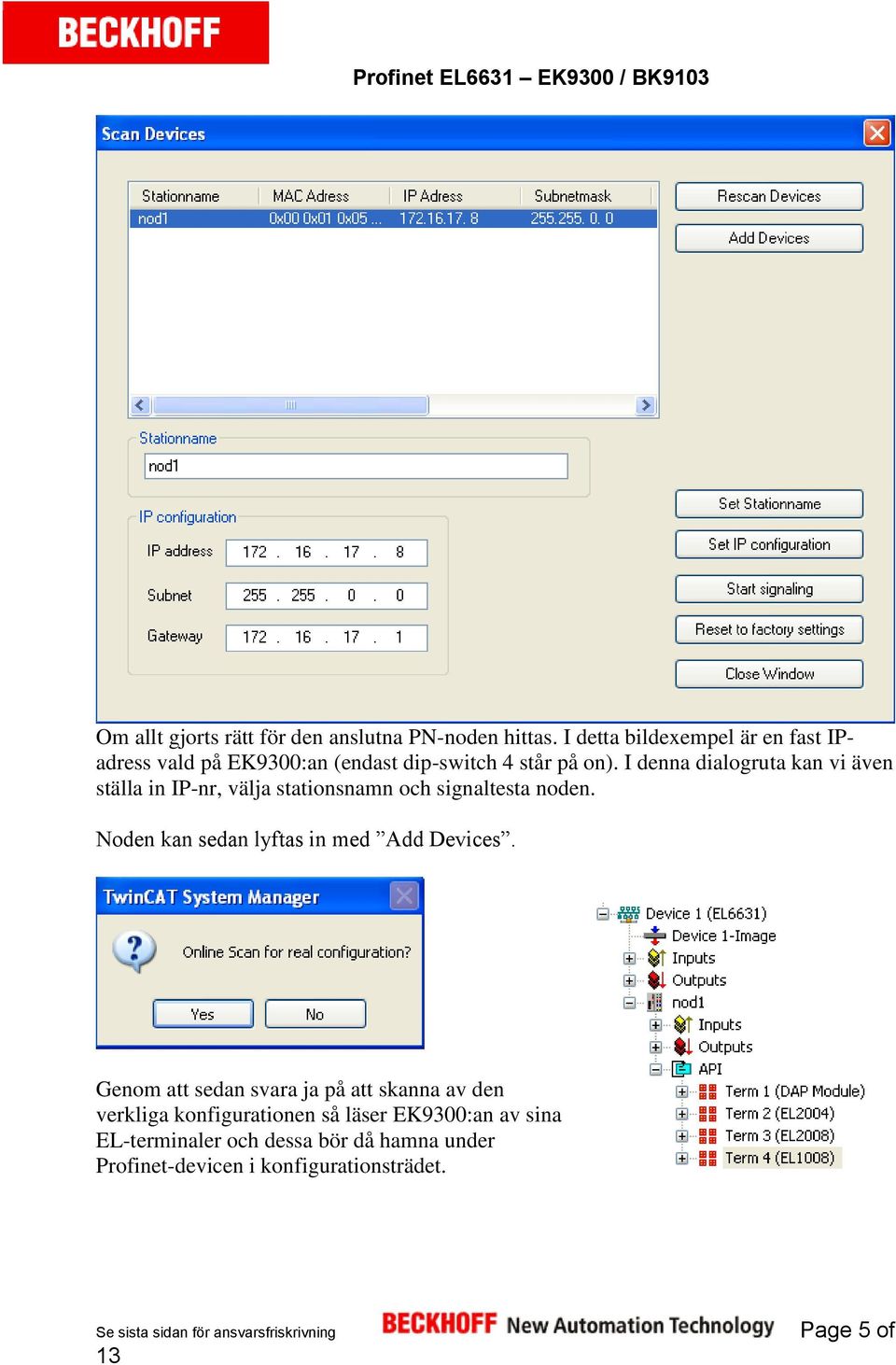Click Reset to factory settings
This screenshot has width=896, height=1365.
(769, 629)
